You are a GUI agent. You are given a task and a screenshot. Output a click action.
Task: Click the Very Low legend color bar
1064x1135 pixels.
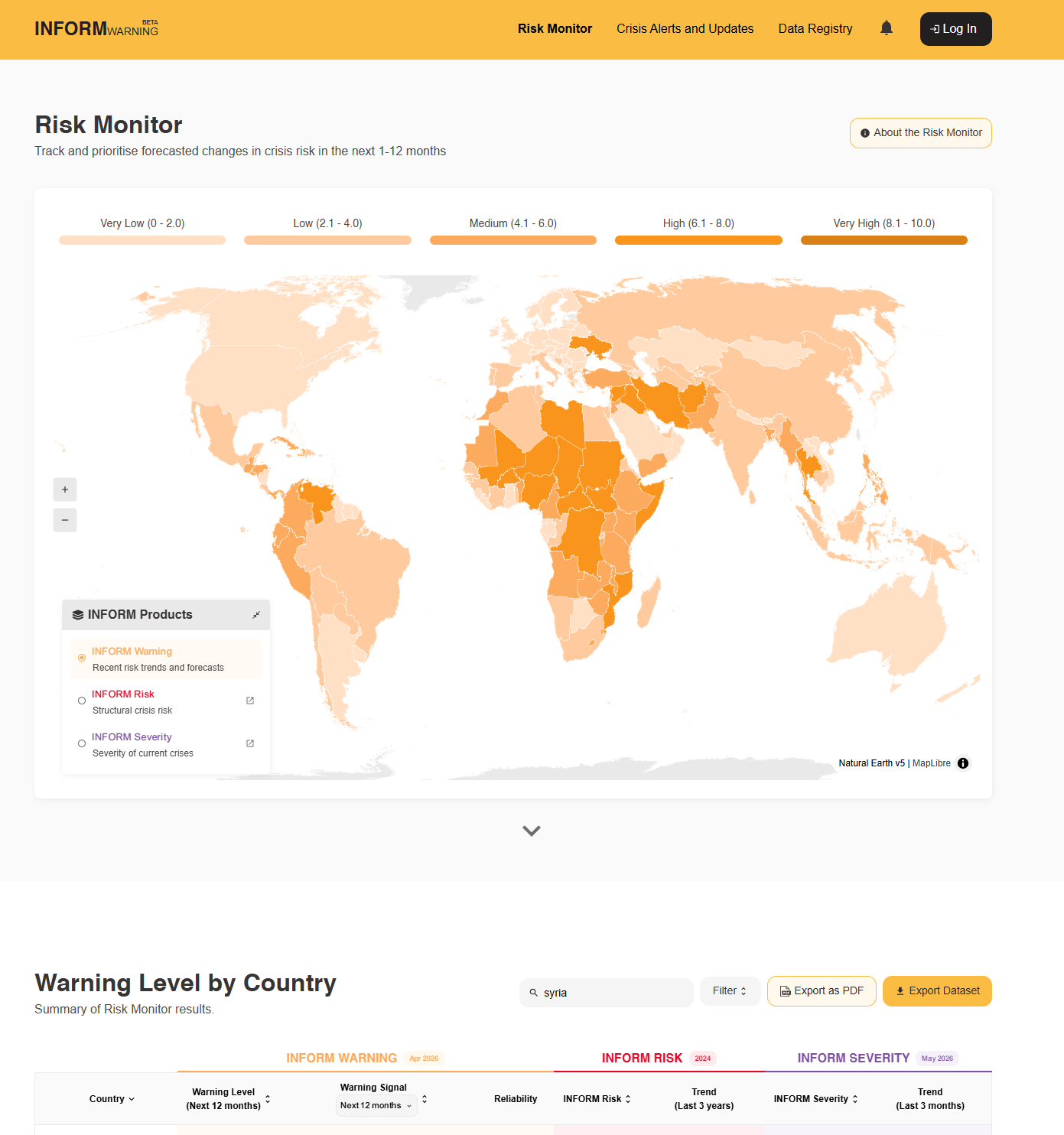click(142, 240)
